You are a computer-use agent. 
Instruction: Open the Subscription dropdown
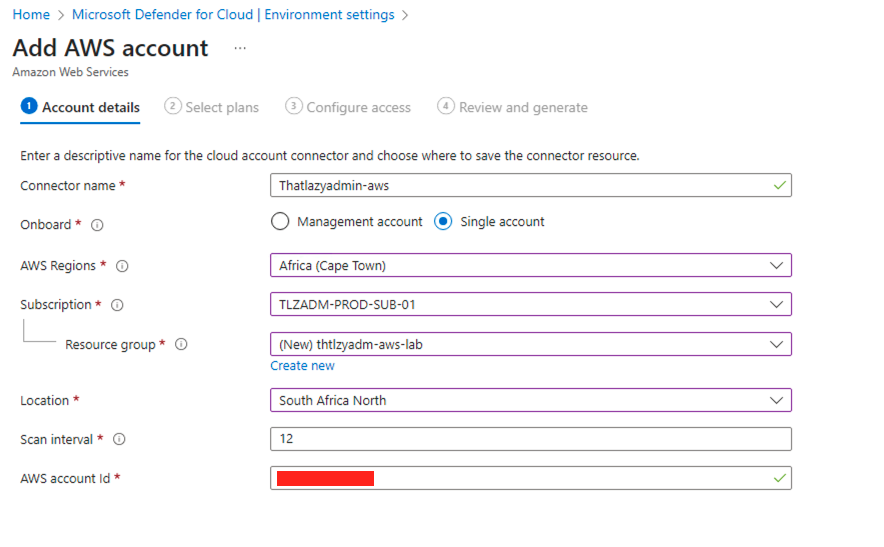pyautogui.click(x=530, y=304)
